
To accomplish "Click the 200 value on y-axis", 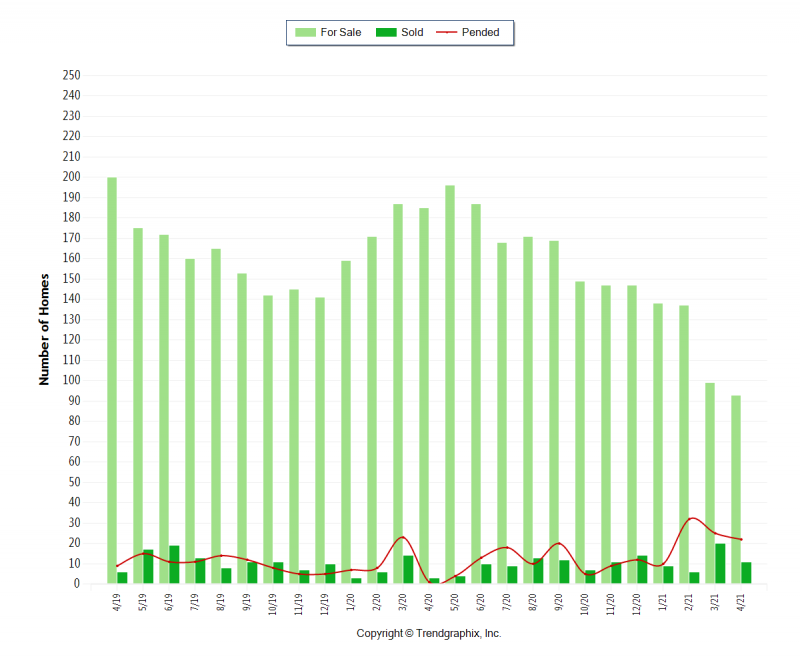I will coord(71,177).
